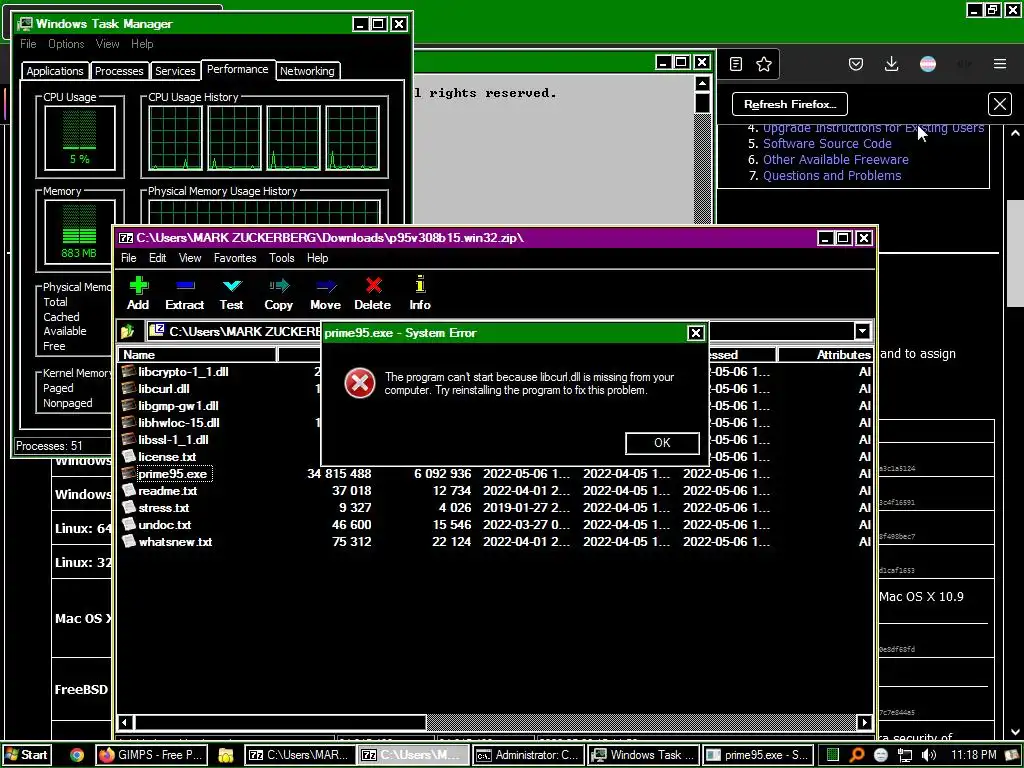Open the 7-Zip address bar dropdown arrow
Image resolution: width=1024 pixels, height=768 pixels.
pos(862,331)
